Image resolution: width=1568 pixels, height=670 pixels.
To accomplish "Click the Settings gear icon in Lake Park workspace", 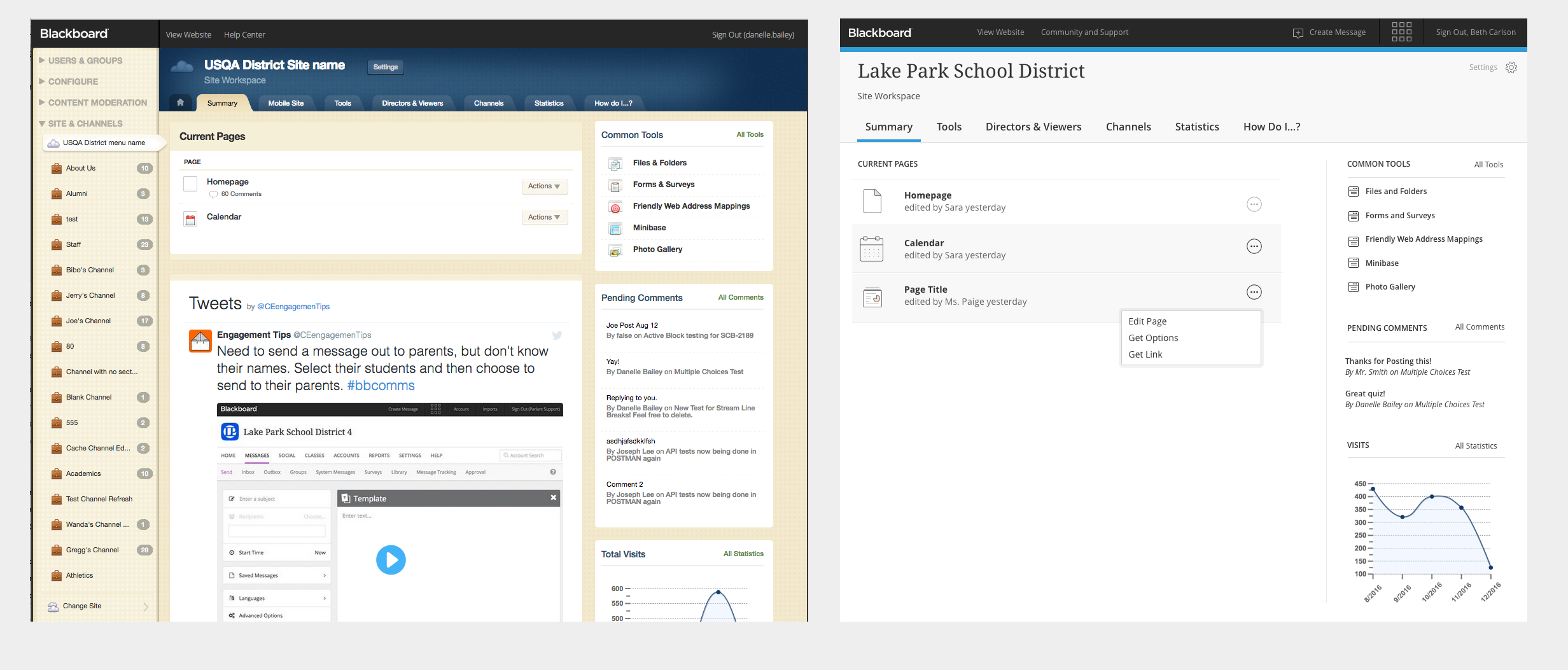I will pos(1511,67).
